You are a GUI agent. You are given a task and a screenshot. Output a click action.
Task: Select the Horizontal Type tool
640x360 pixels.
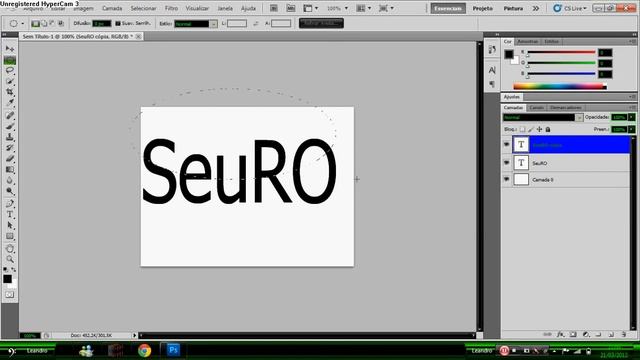coord(10,214)
